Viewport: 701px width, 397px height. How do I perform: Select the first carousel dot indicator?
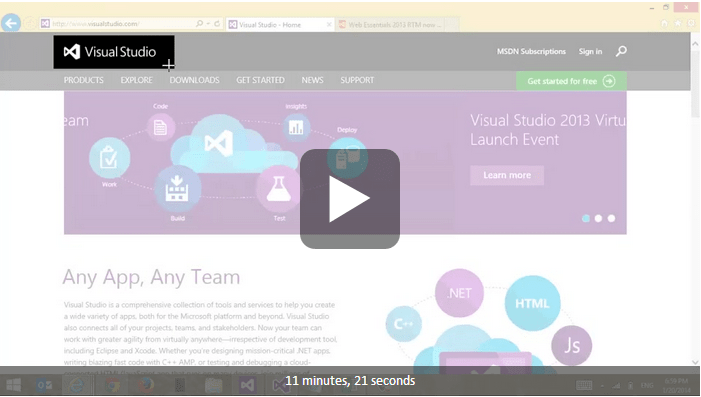(586, 218)
